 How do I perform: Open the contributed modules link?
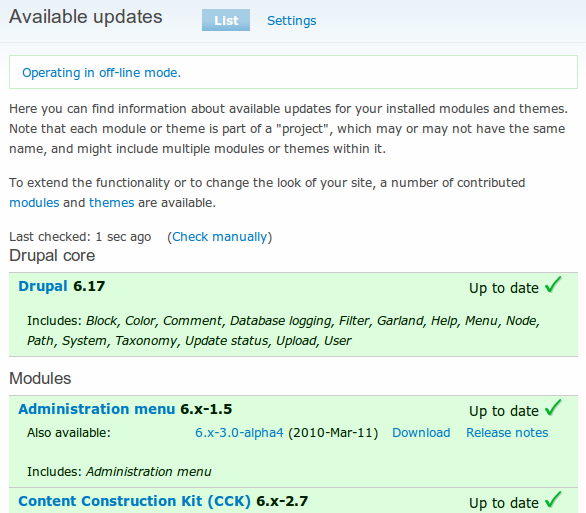[x=34, y=203]
